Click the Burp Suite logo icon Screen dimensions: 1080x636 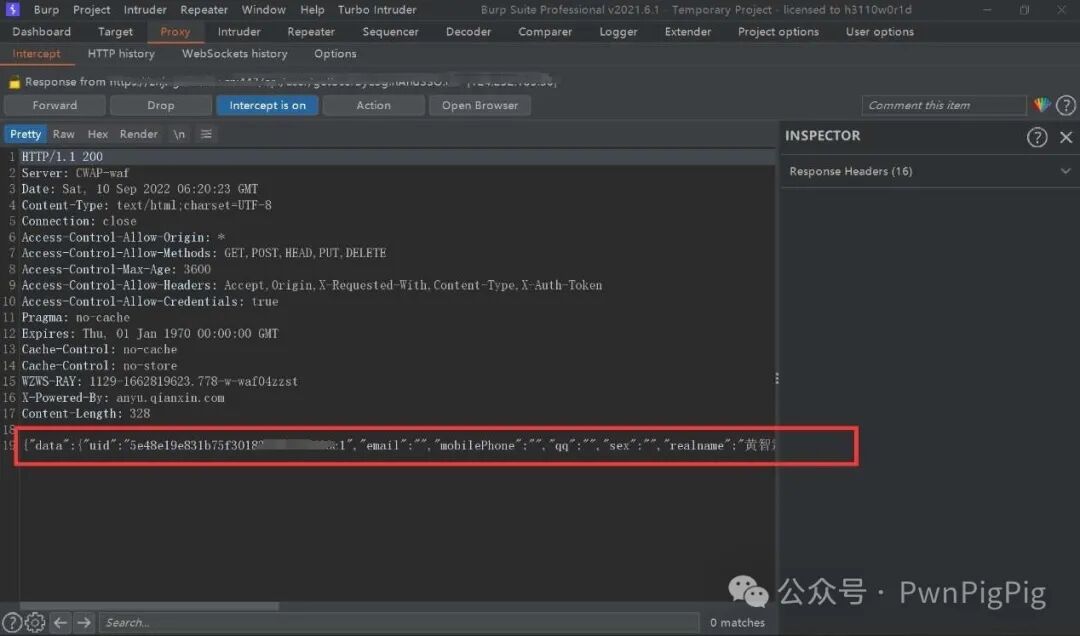pos(12,9)
